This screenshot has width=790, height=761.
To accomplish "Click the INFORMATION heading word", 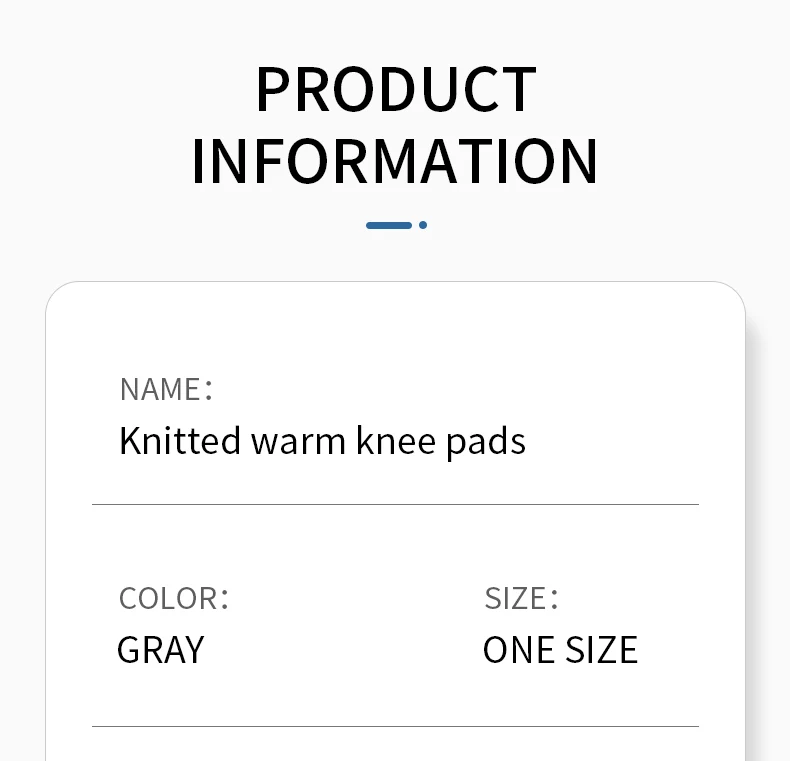I will (395, 161).
